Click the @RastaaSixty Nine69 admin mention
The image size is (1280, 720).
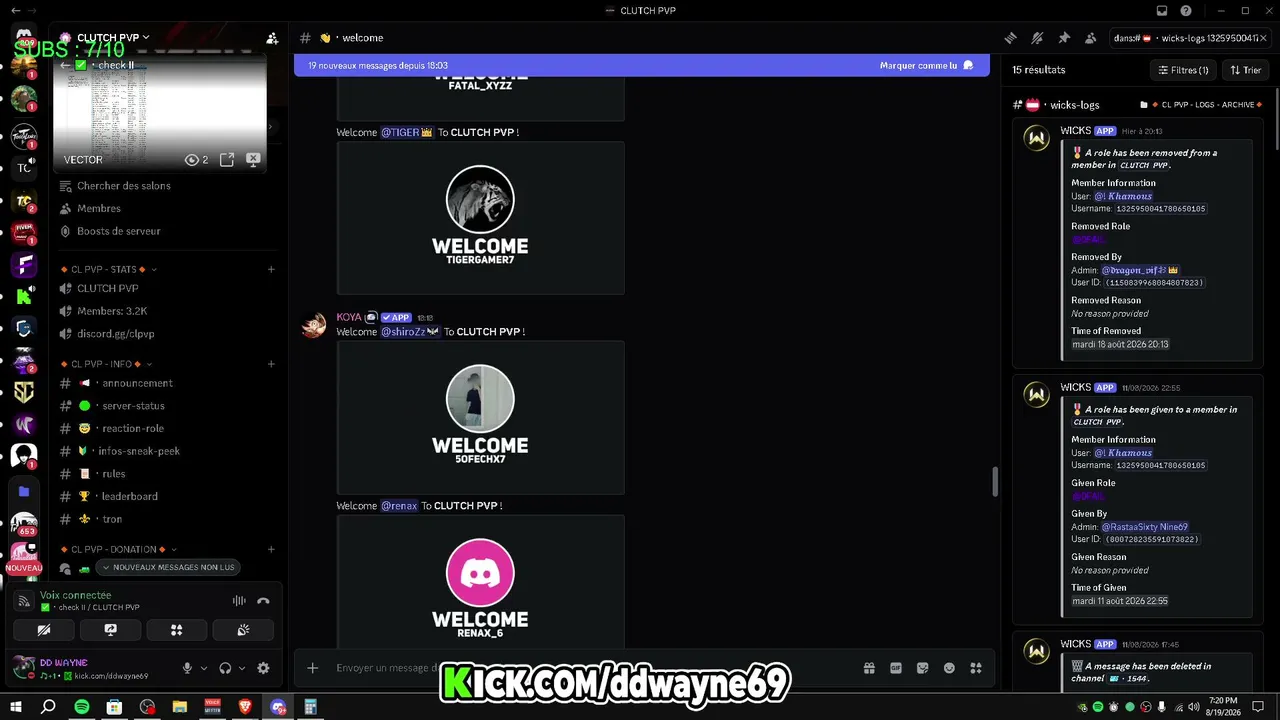pyautogui.click(x=1145, y=527)
